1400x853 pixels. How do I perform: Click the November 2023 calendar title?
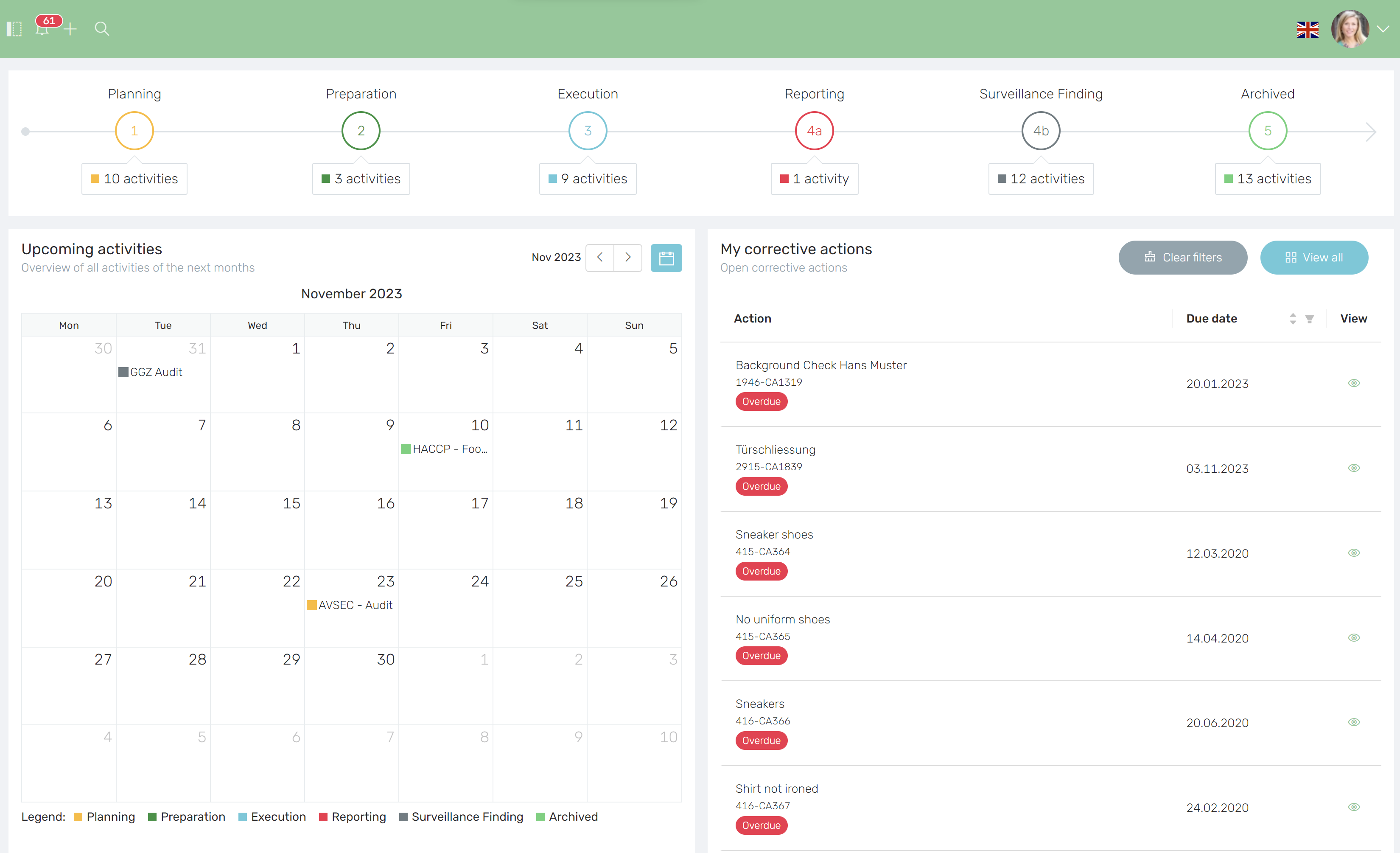point(351,294)
